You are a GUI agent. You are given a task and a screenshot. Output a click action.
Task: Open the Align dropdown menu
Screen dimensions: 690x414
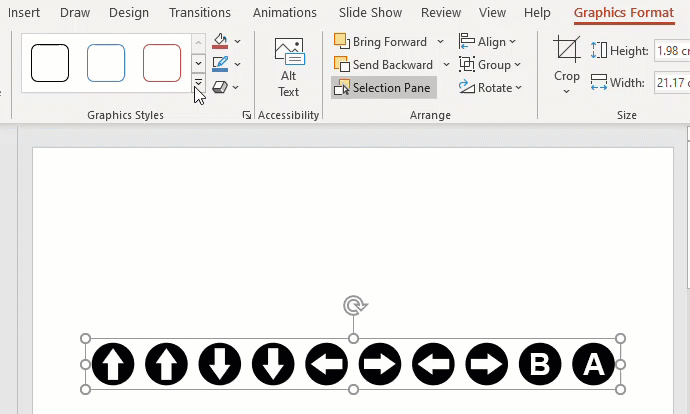pos(488,42)
